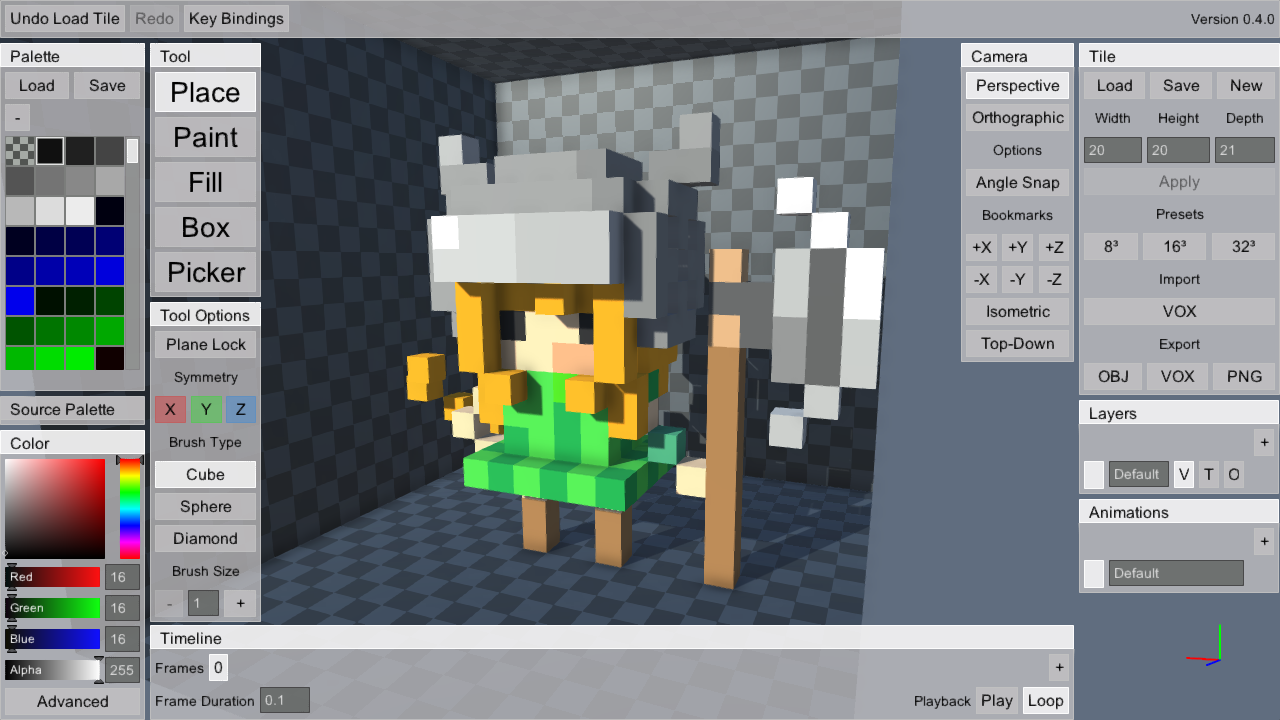Image resolution: width=1280 pixels, height=720 pixels.
Task: Select the Box tool
Action: (x=205, y=227)
